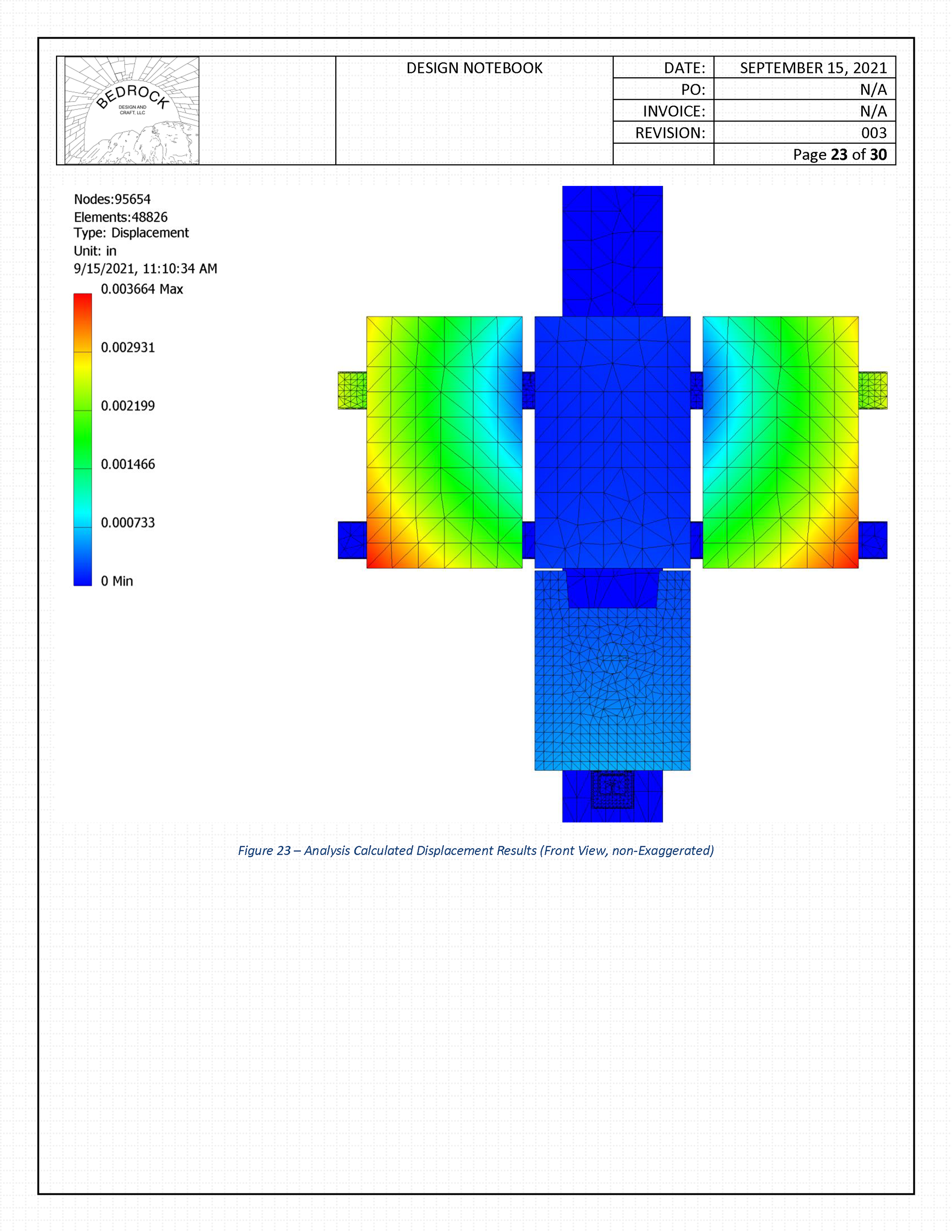Screen dimensions: 952x1232
Task: Click the trapezoid notch atop the lower block
Action: tap(612, 589)
